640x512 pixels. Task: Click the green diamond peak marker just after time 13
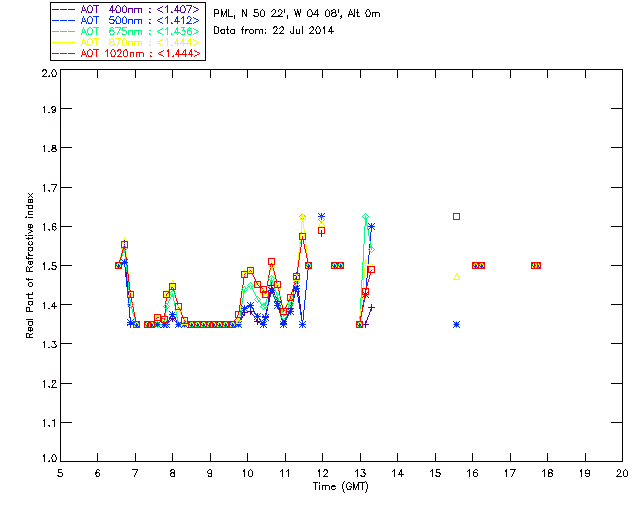click(x=365, y=216)
